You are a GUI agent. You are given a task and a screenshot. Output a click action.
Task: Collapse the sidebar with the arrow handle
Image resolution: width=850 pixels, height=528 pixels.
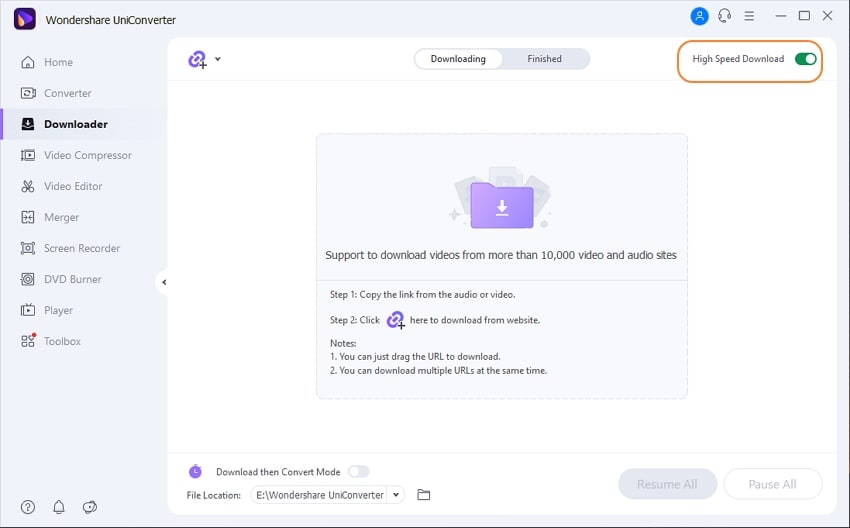(x=163, y=282)
